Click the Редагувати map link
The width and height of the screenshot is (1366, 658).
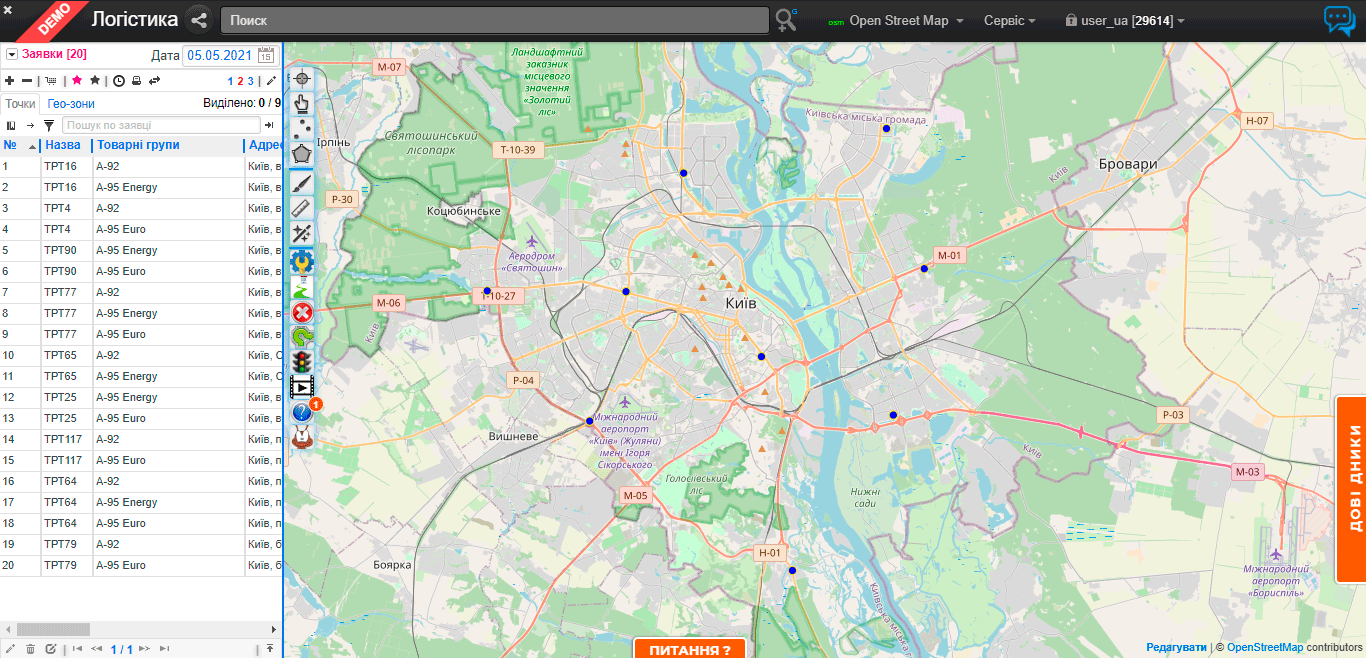1176,647
